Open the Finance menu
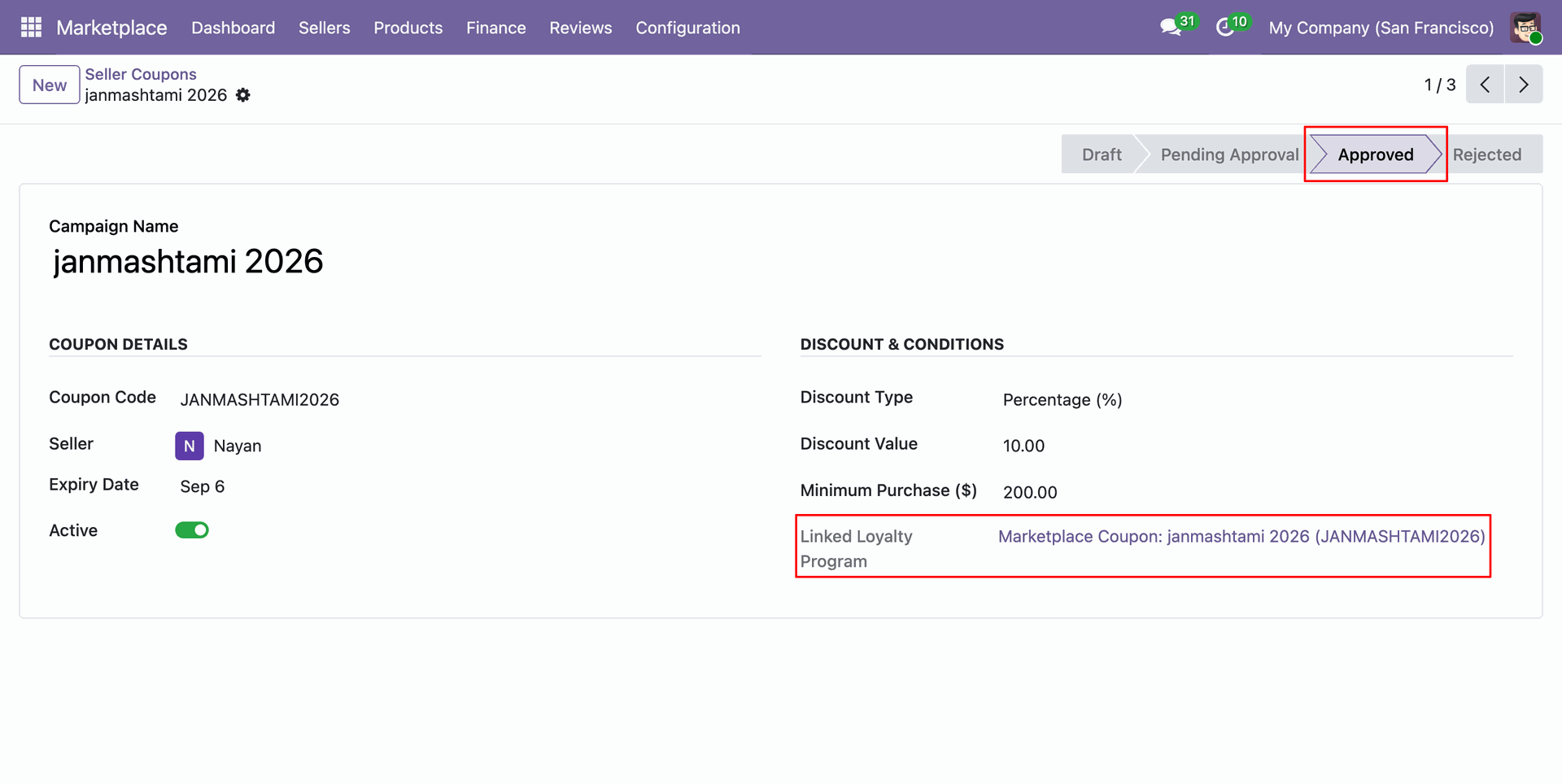This screenshot has width=1562, height=784. tap(495, 28)
